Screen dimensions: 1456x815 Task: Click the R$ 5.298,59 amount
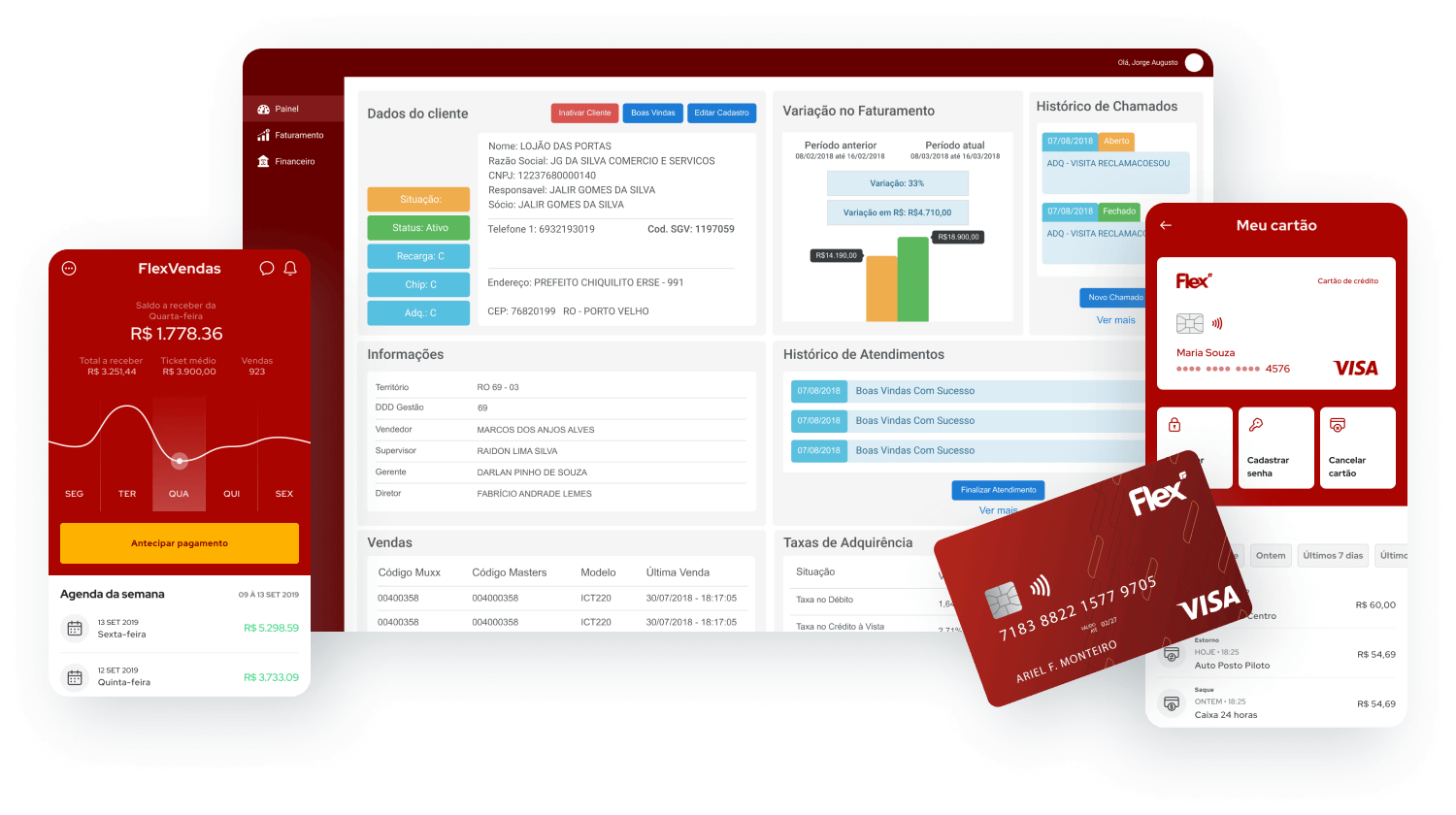pyautogui.click(x=271, y=628)
